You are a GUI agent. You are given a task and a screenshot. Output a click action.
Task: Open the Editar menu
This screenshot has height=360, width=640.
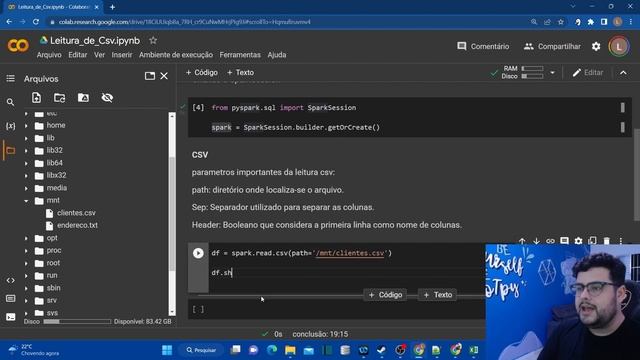pos(78,55)
